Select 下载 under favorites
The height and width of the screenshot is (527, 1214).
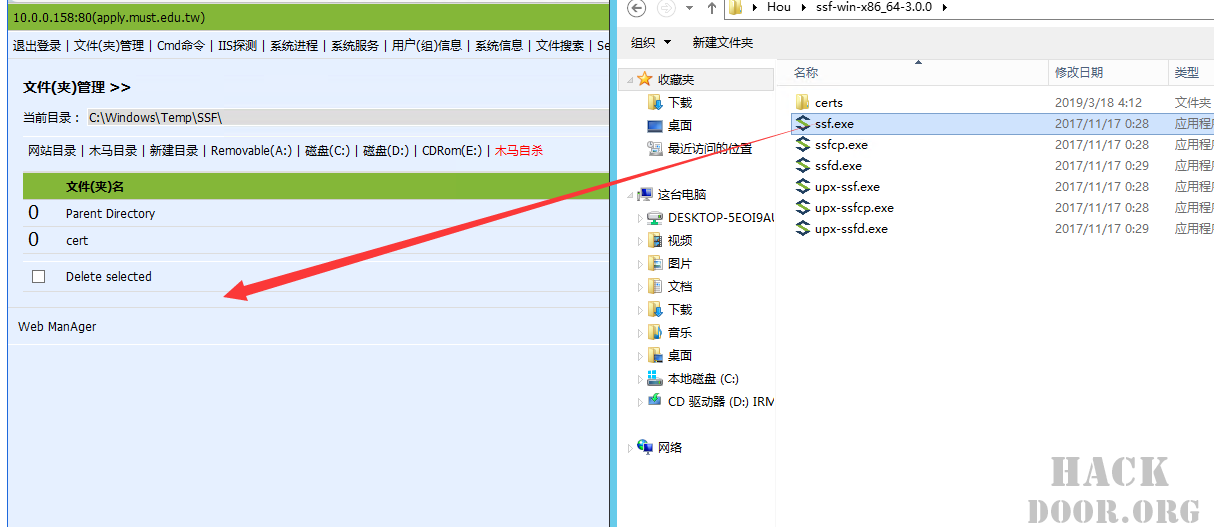[x=680, y=103]
